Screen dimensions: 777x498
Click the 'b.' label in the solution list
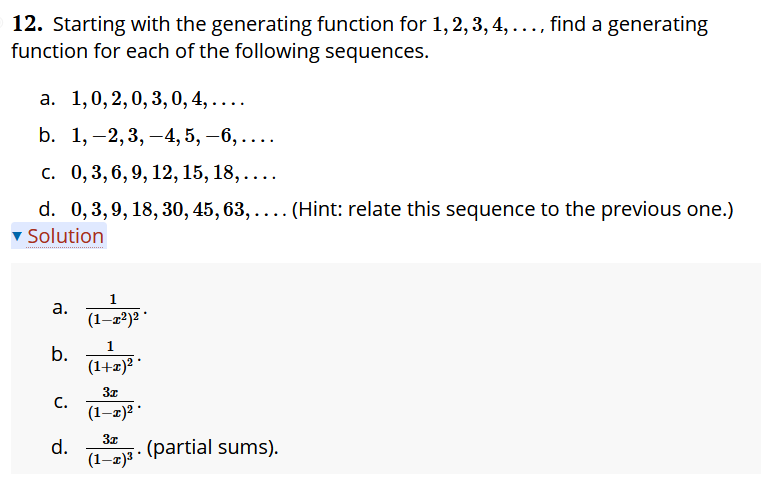(x=59, y=354)
